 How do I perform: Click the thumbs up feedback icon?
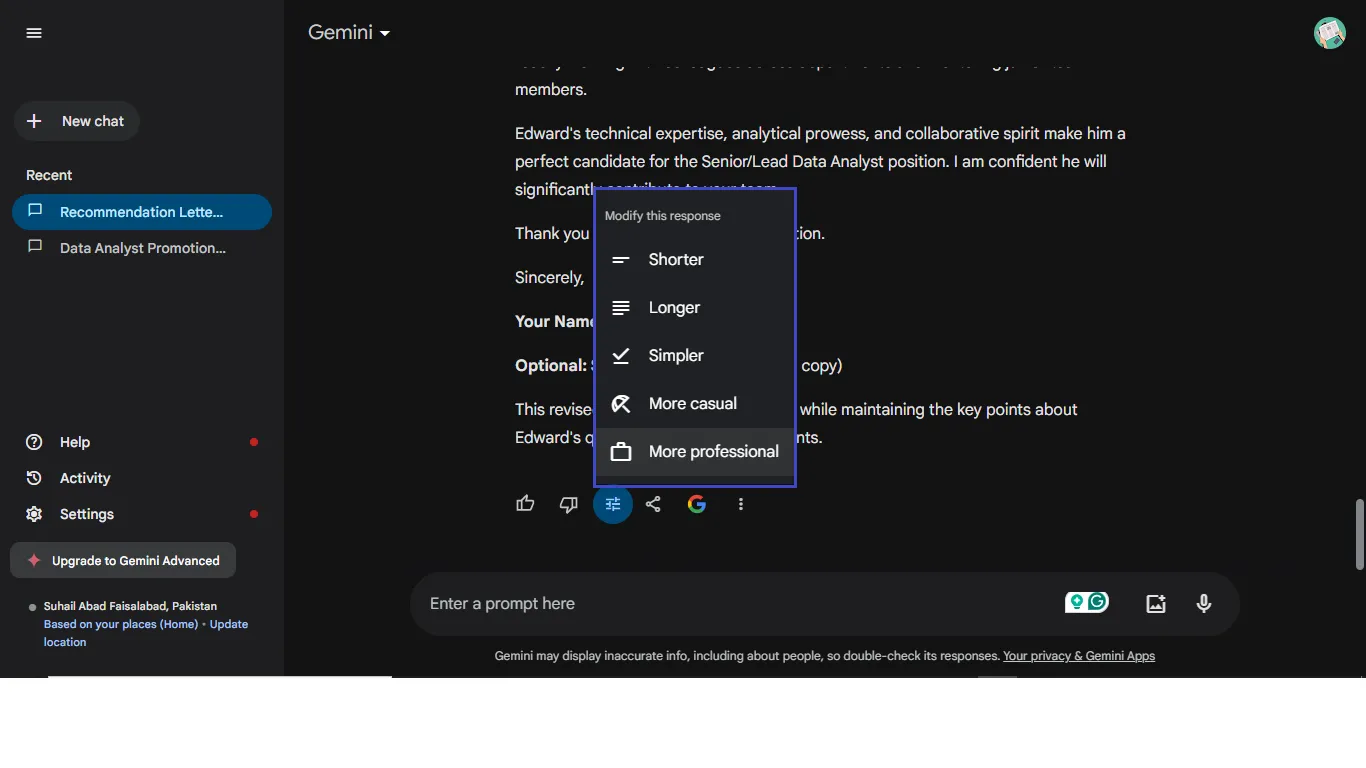coord(525,503)
